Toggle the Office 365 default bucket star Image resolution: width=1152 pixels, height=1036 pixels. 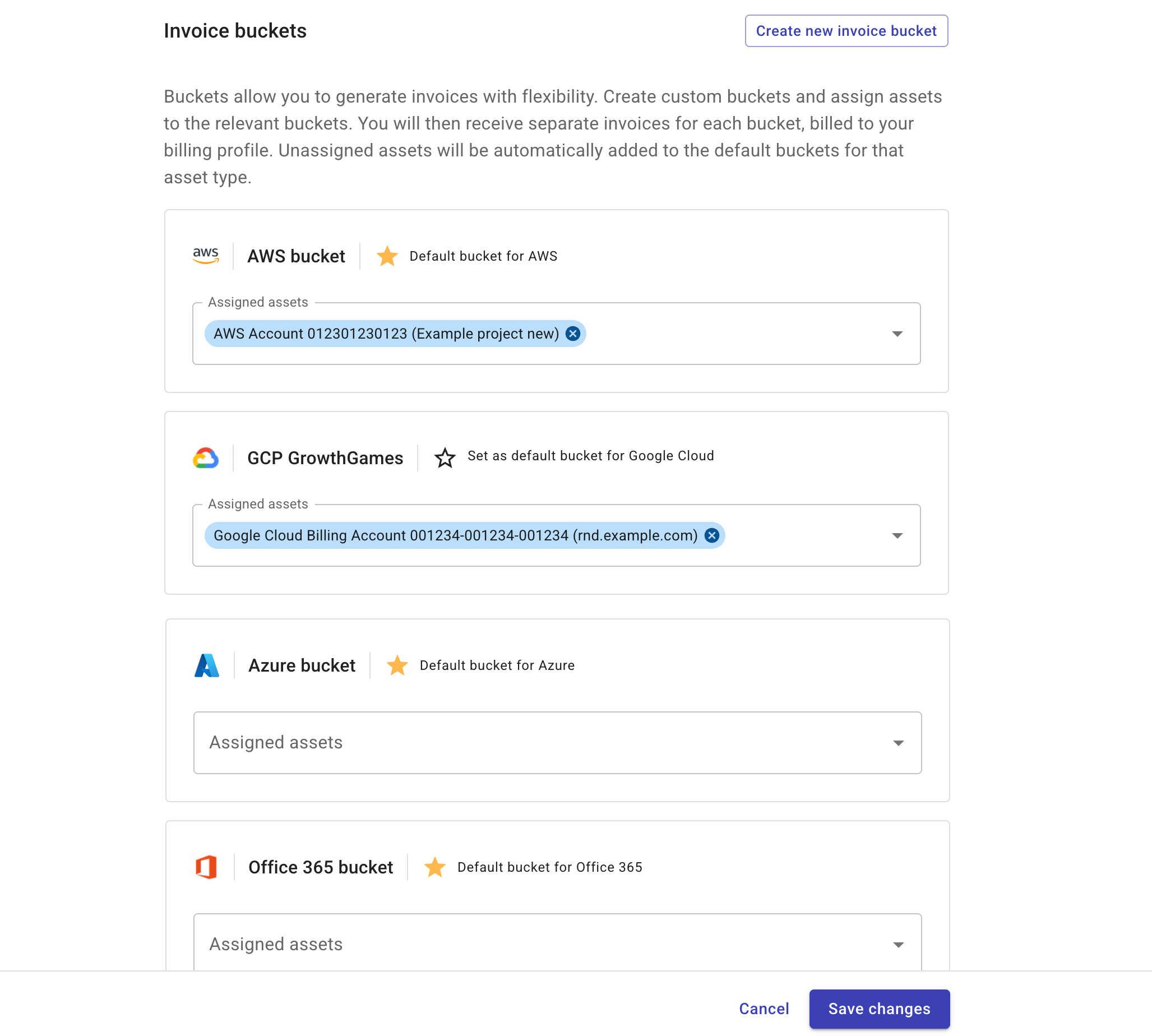434,866
